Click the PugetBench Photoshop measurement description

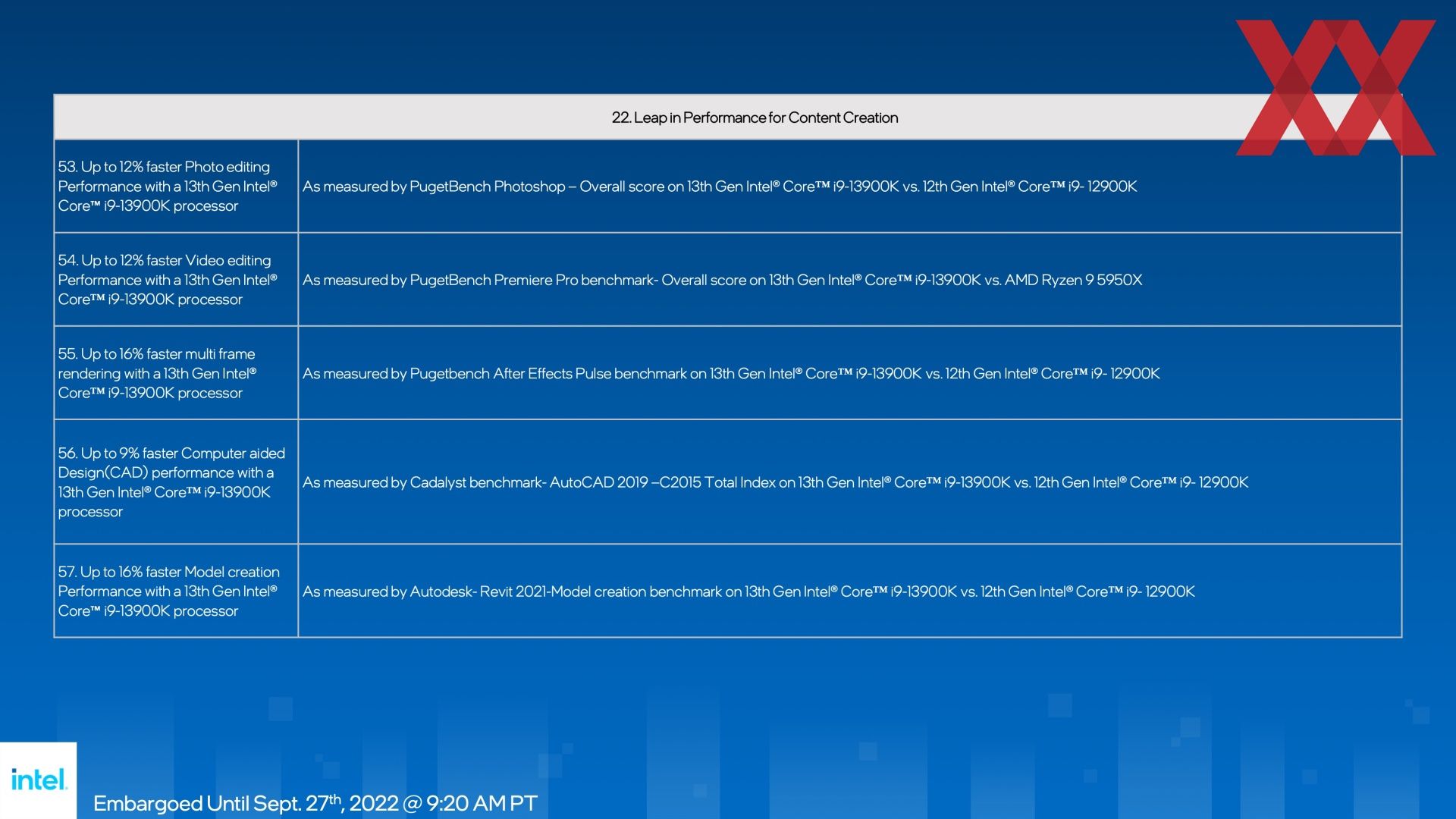click(720, 187)
